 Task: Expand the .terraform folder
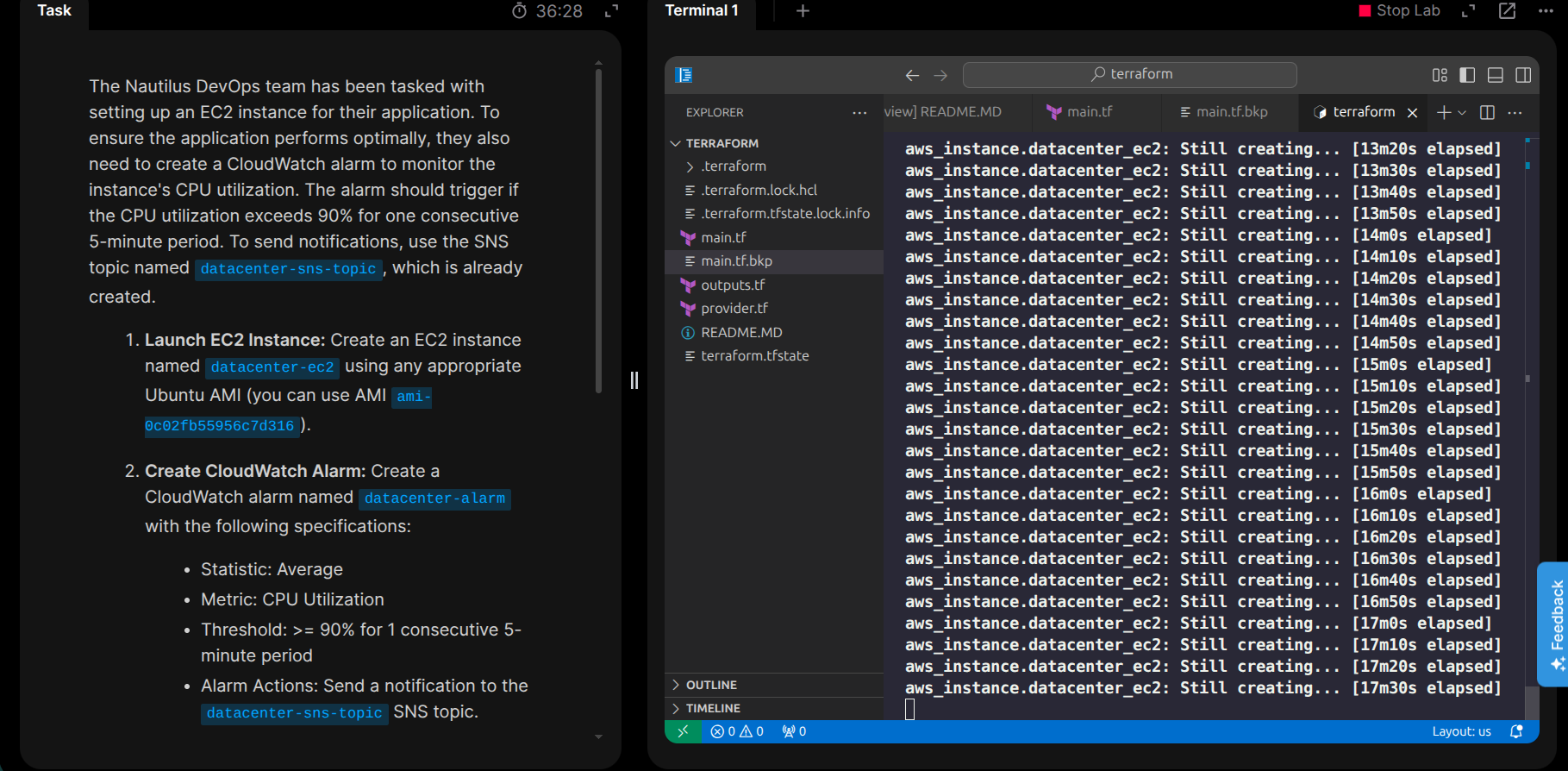(733, 166)
